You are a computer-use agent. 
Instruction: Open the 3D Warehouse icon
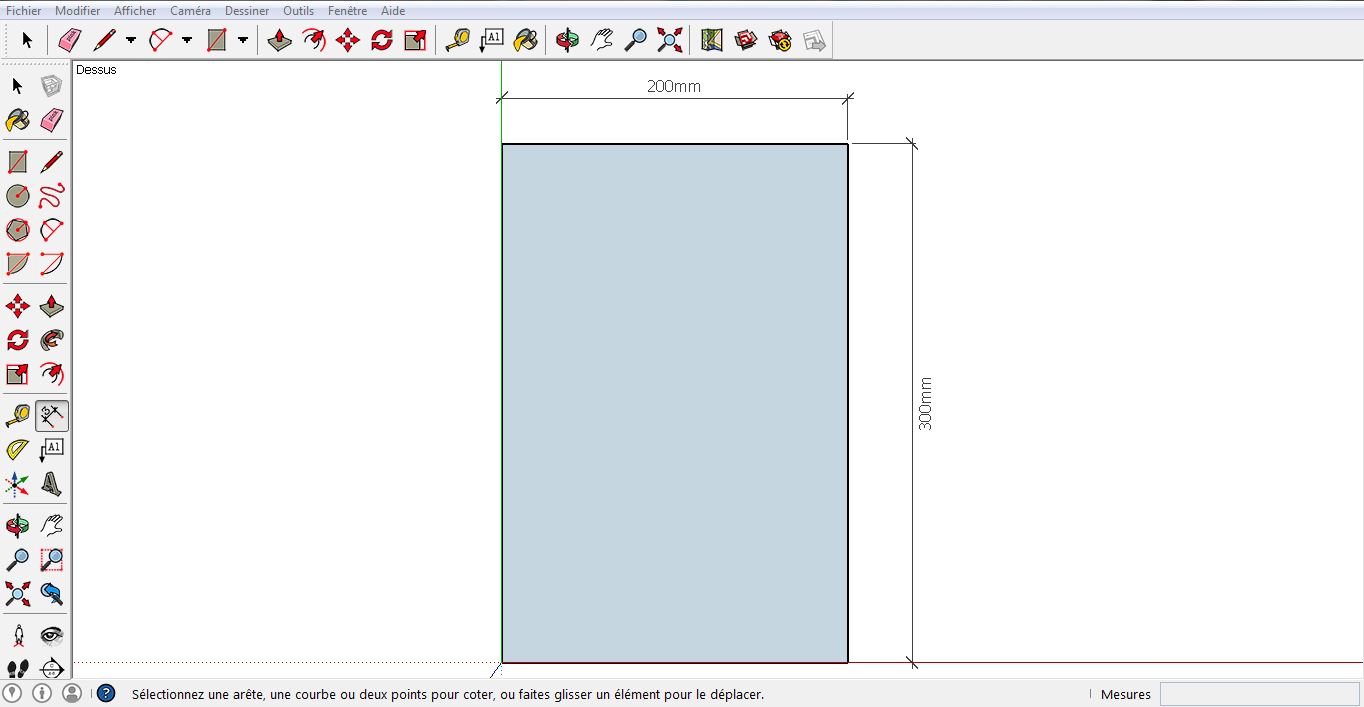click(746, 40)
